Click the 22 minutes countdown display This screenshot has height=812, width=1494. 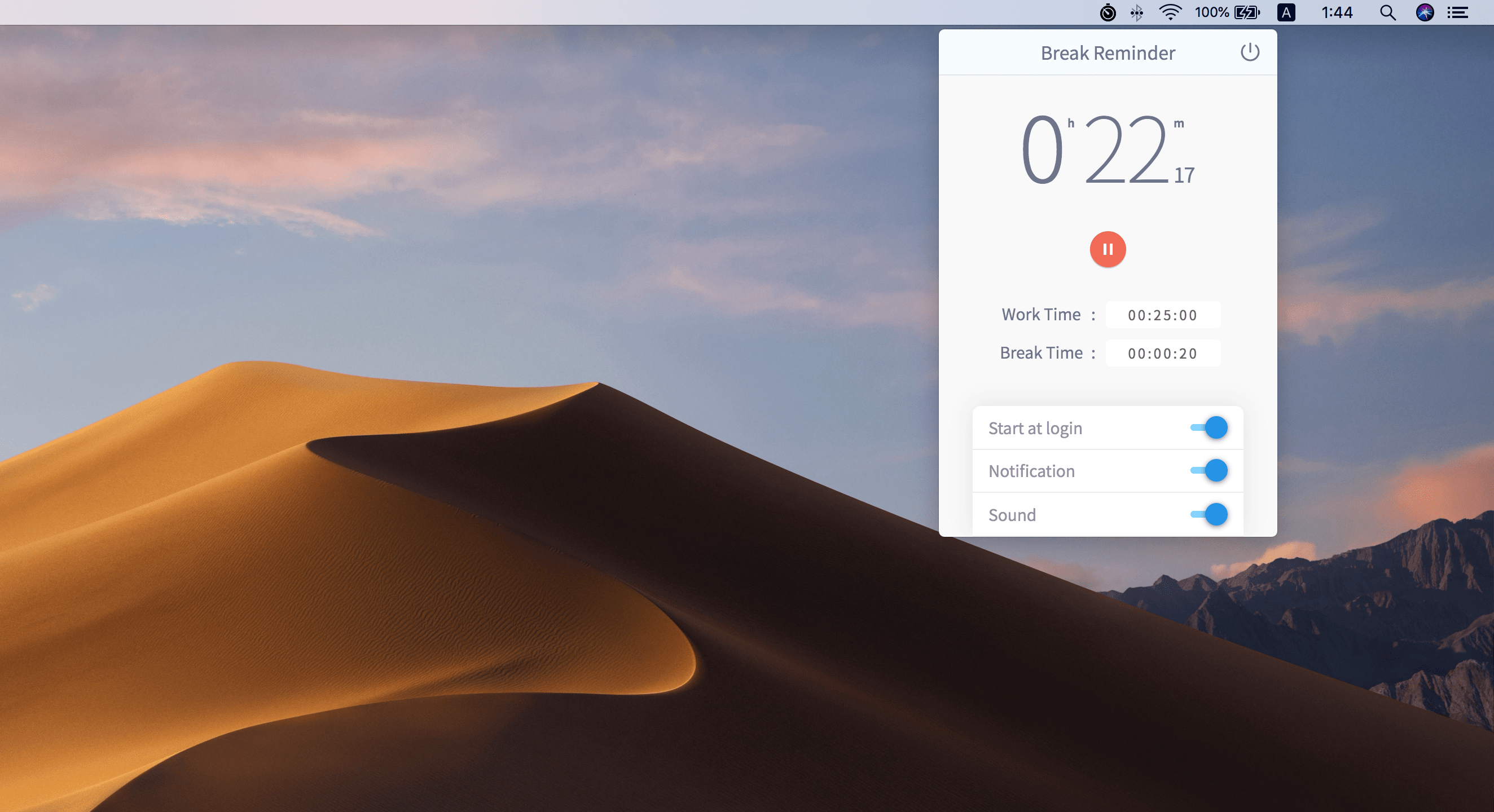click(x=1125, y=149)
